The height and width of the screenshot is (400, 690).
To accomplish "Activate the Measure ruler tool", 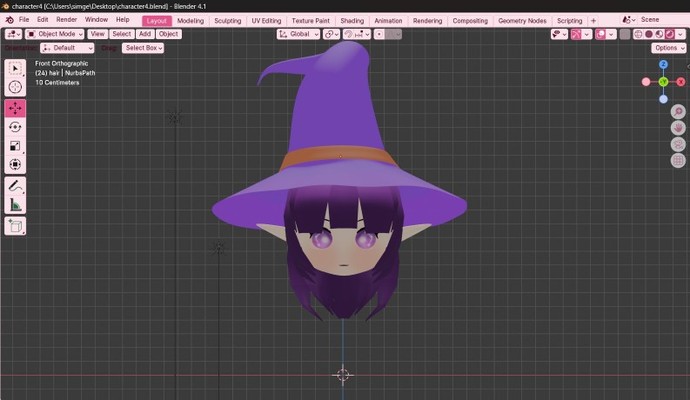I will 15,205.
